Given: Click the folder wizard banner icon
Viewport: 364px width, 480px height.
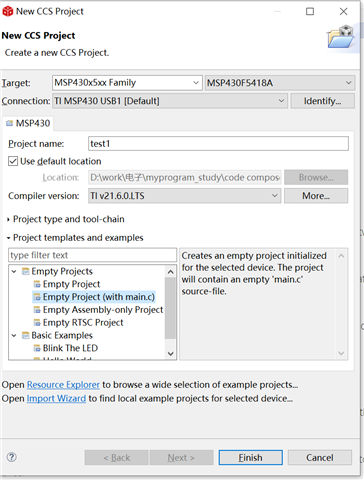Looking at the screenshot, I should [x=341, y=36].
